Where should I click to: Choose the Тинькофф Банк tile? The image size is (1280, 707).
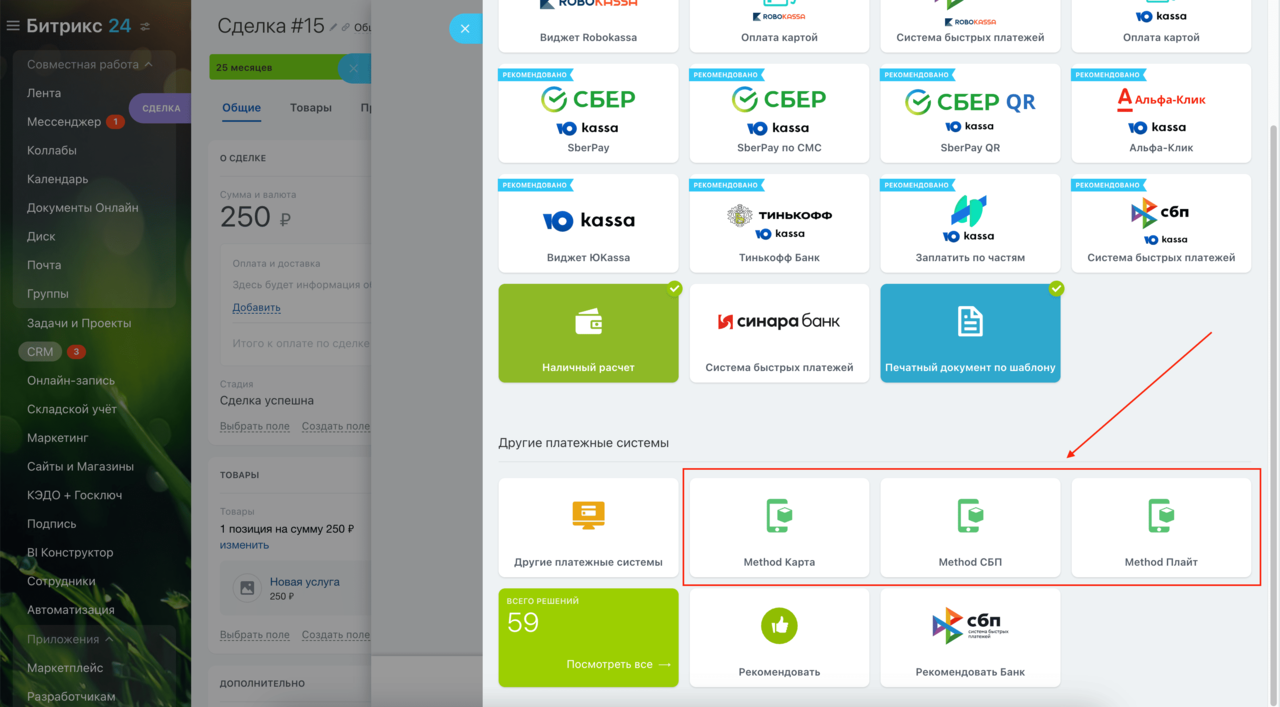pos(779,223)
